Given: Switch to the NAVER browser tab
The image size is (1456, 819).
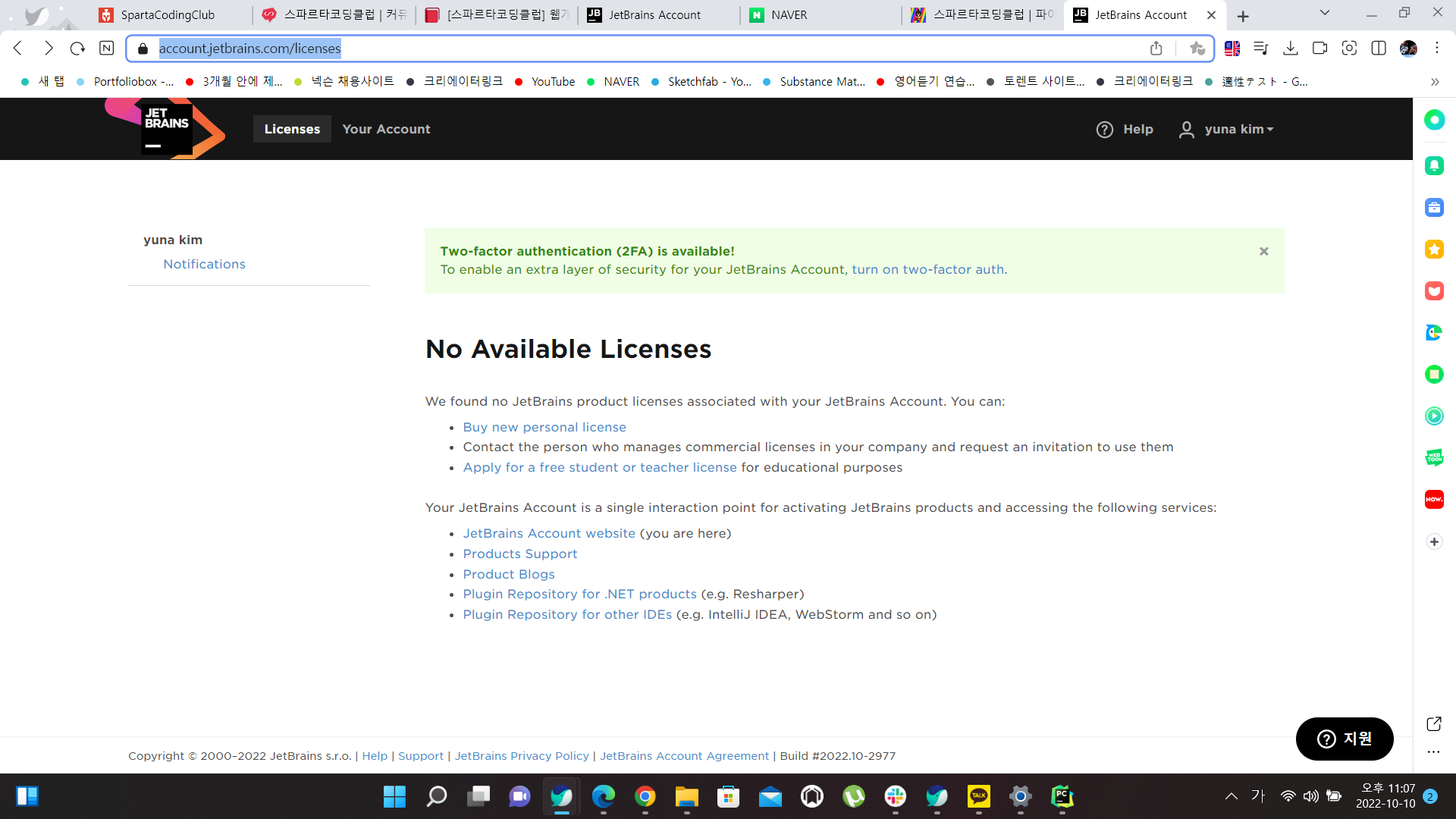Looking at the screenshot, I should 821,15.
